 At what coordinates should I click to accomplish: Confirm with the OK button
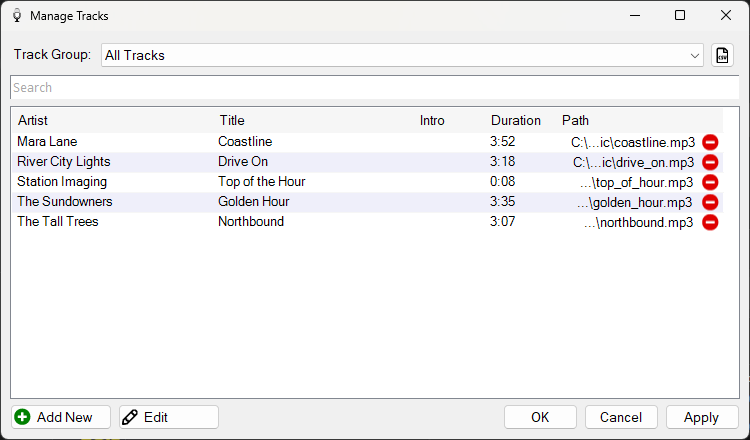pyautogui.click(x=540, y=417)
